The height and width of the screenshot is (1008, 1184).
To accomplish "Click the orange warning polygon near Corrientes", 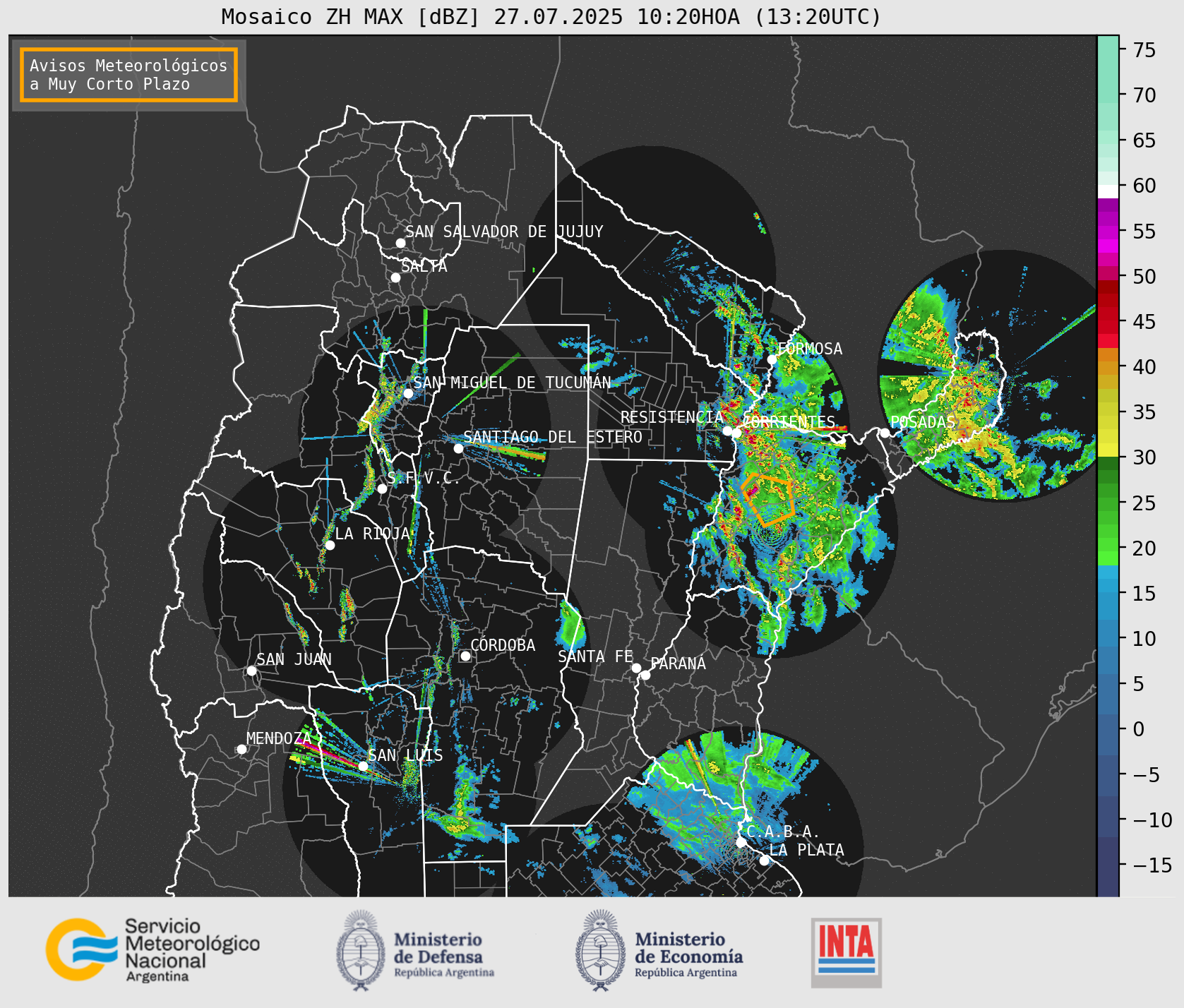I will pyautogui.click(x=768, y=500).
